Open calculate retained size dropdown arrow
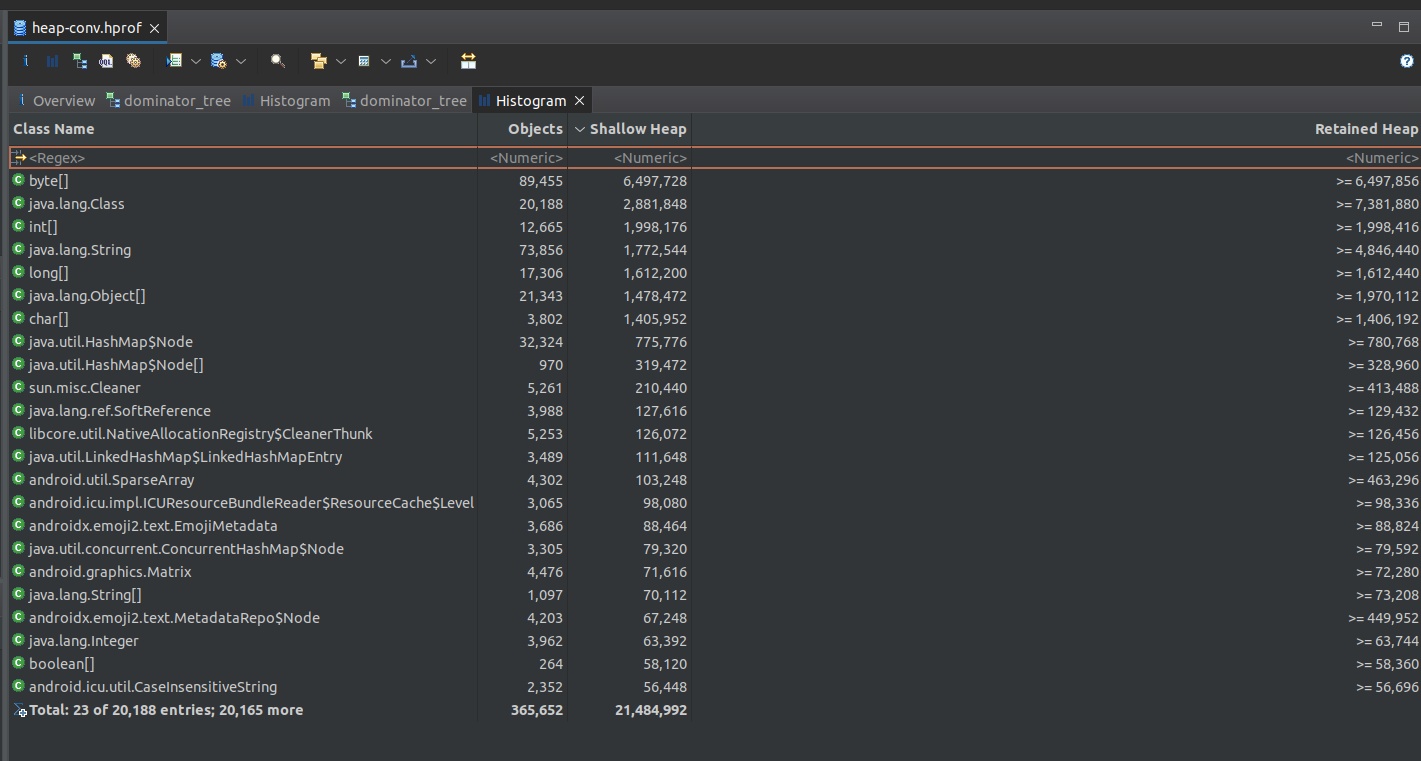This screenshot has height=761, width=1421. [385, 61]
